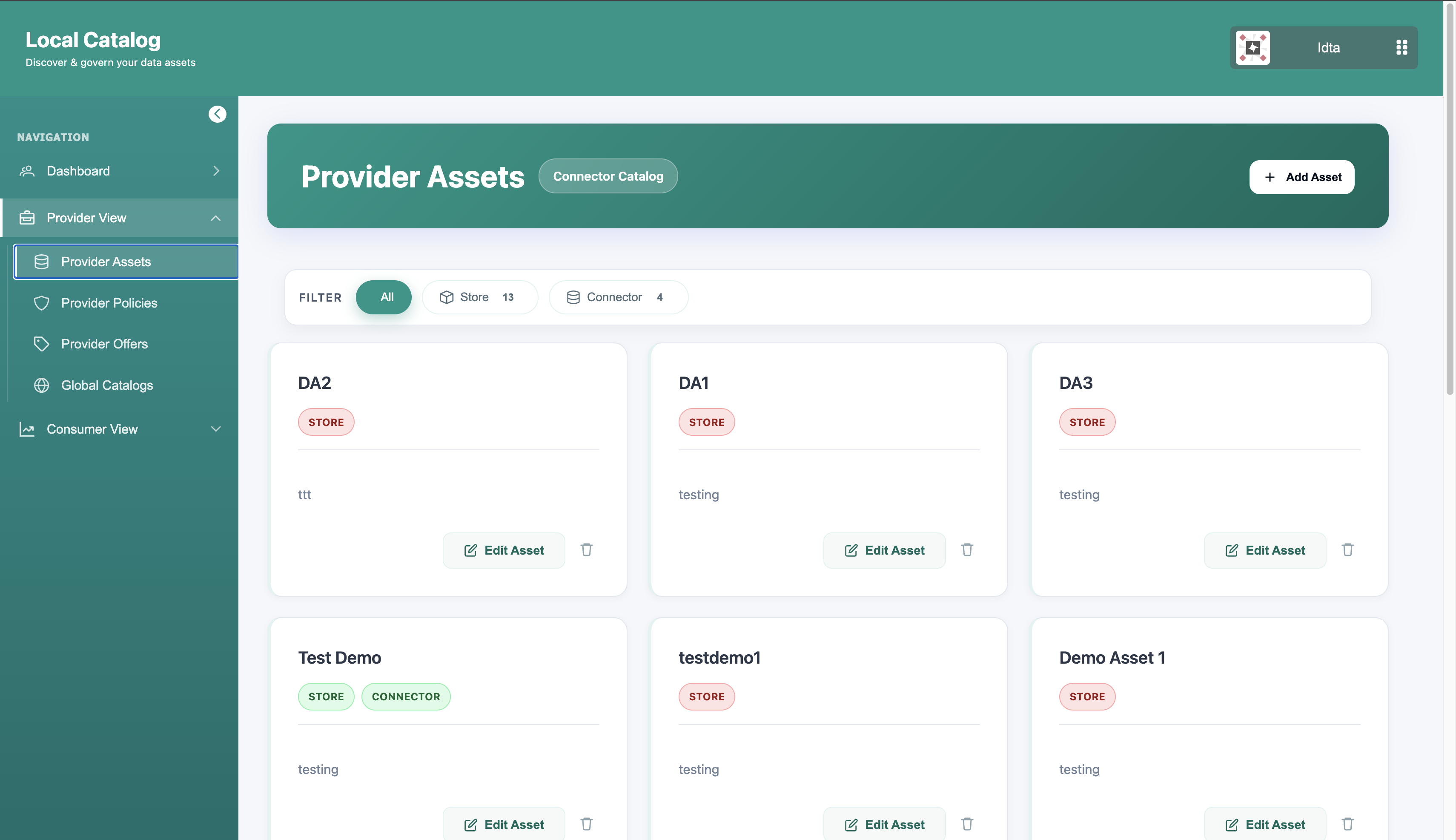Image resolution: width=1456 pixels, height=840 pixels.
Task: Click the Test Demo card title
Action: point(340,658)
